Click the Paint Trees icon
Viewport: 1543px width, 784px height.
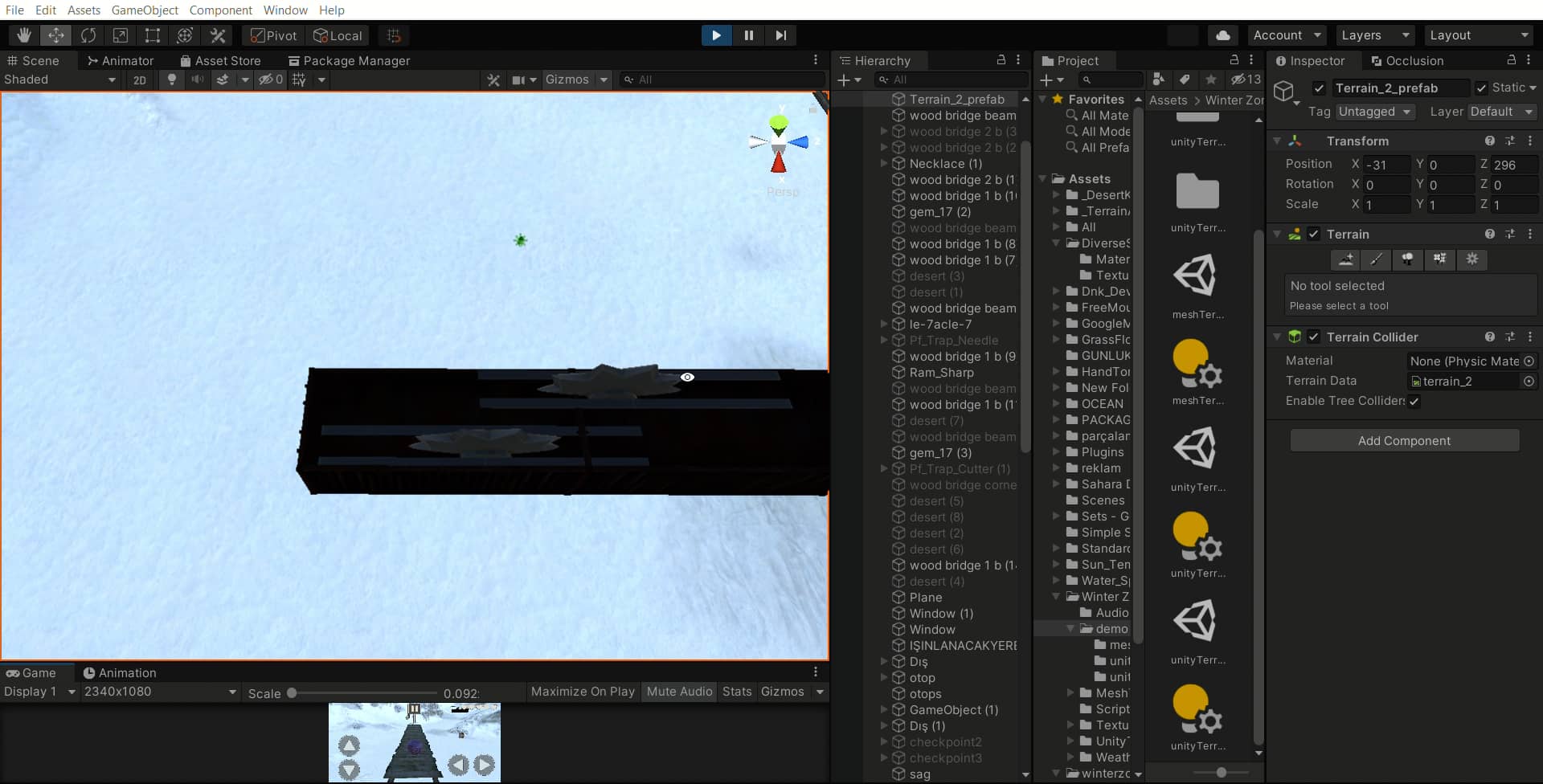coord(1408,259)
